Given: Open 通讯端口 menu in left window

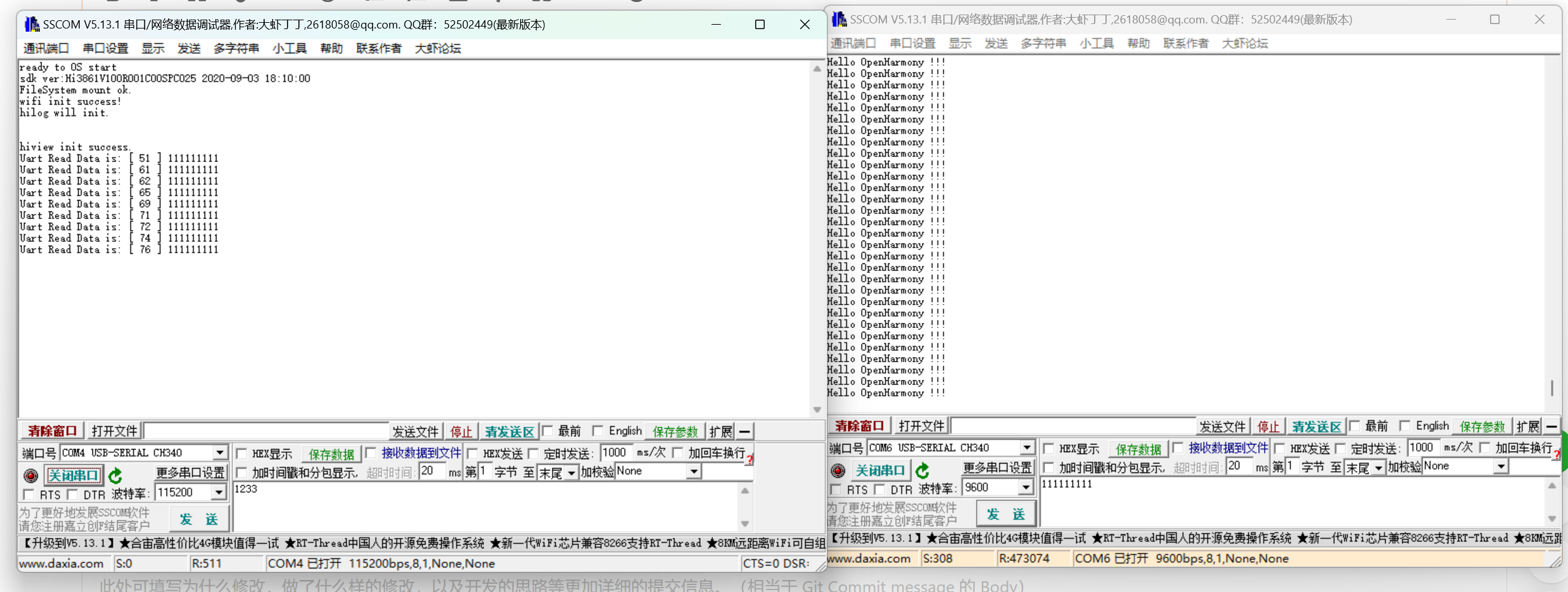Looking at the screenshot, I should point(46,48).
